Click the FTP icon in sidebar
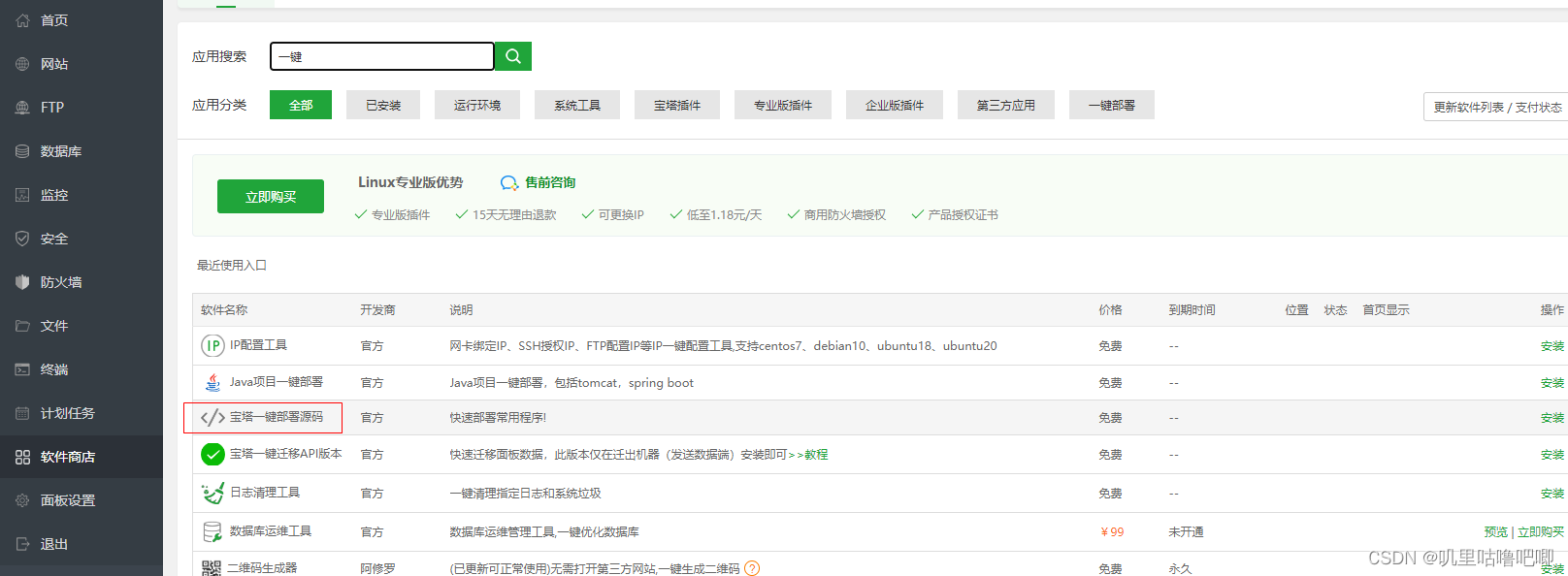 (x=22, y=108)
